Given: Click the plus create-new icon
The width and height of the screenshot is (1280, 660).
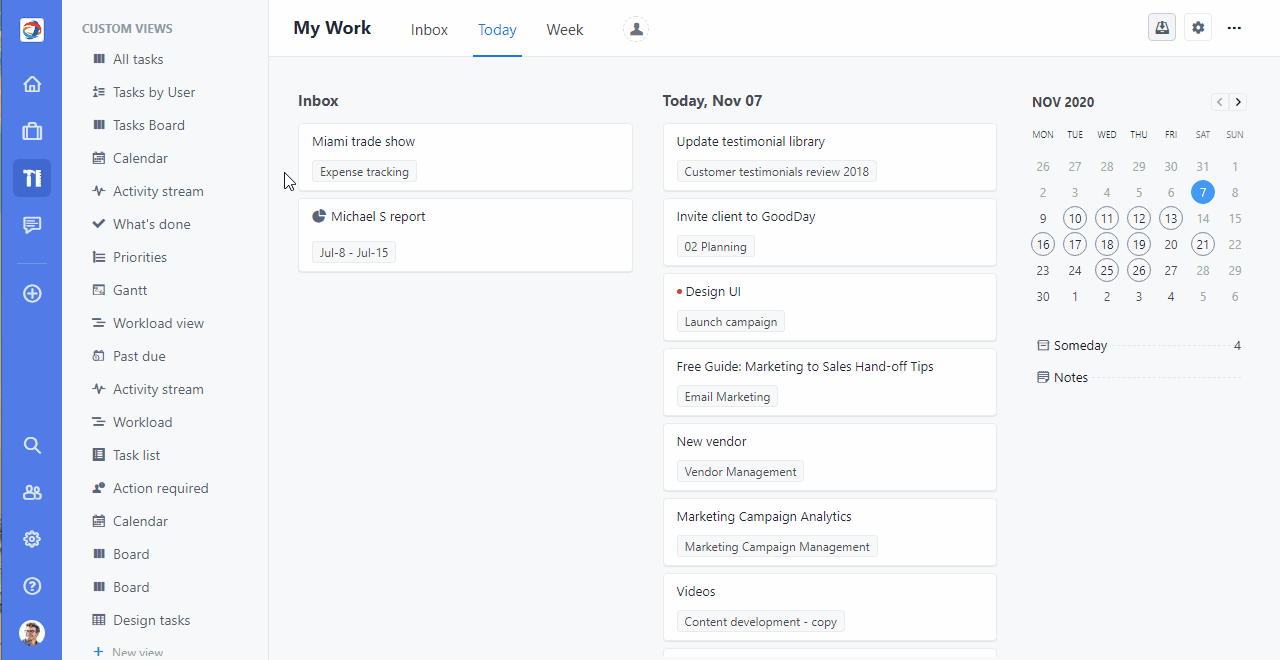Looking at the screenshot, I should [32, 294].
